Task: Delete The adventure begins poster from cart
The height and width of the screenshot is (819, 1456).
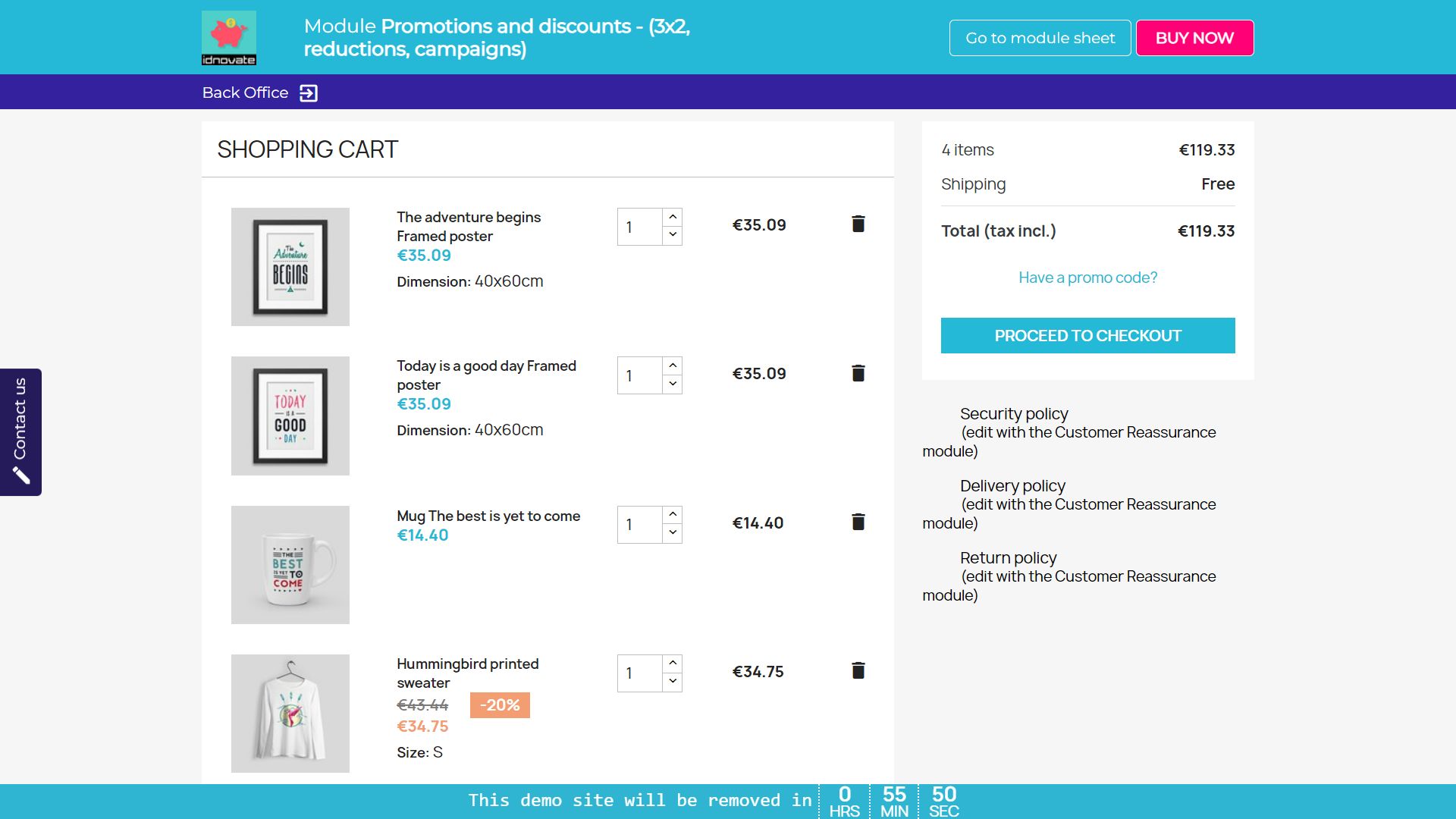Action: coord(858,224)
